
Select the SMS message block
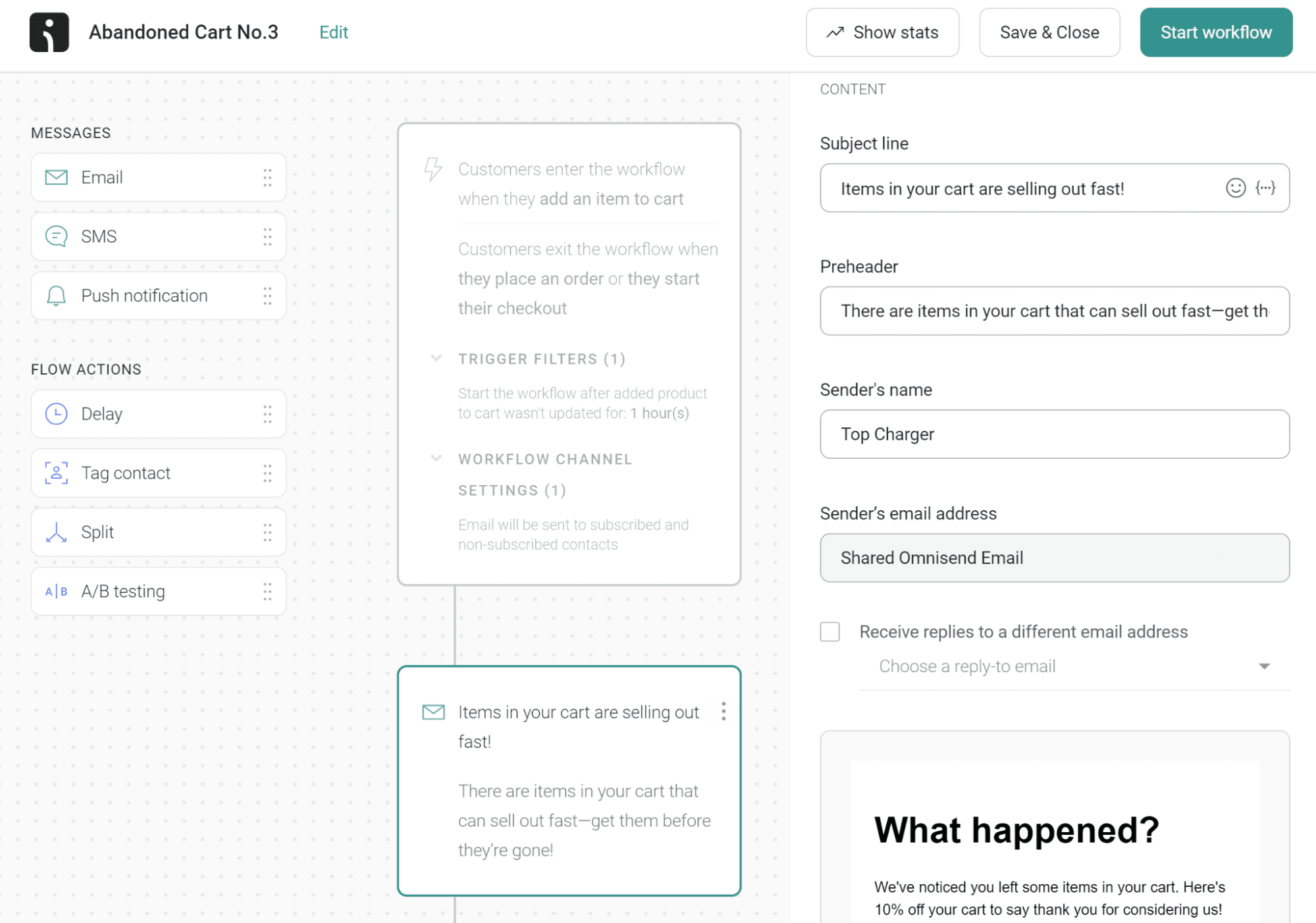pos(158,236)
